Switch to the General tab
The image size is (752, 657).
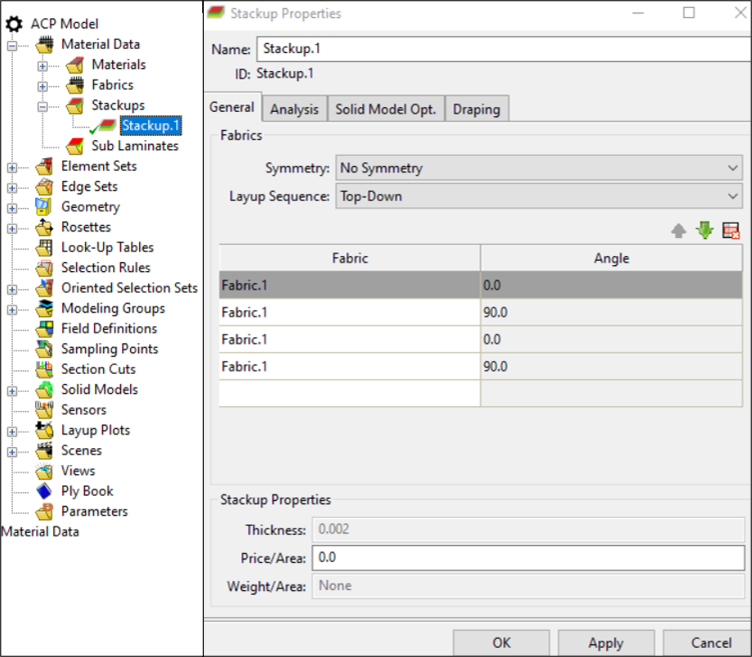click(x=233, y=107)
